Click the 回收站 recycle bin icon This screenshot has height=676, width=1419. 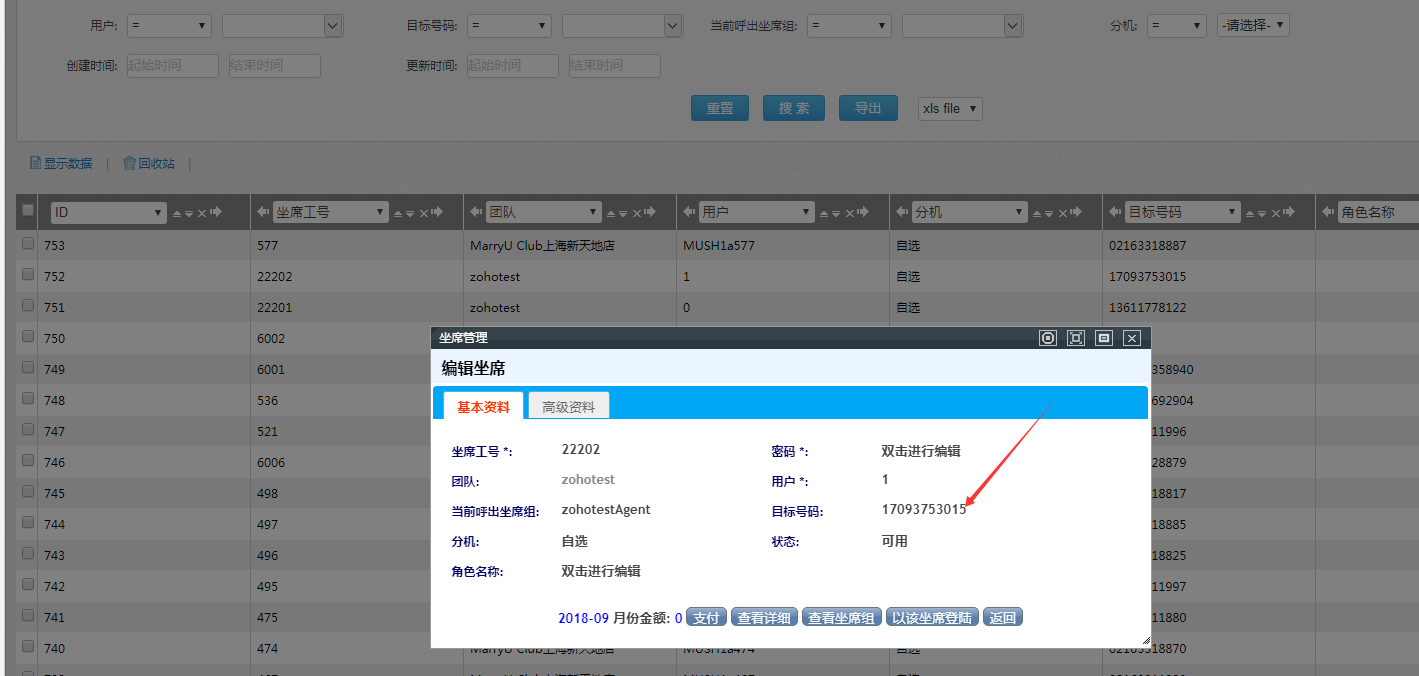129,163
